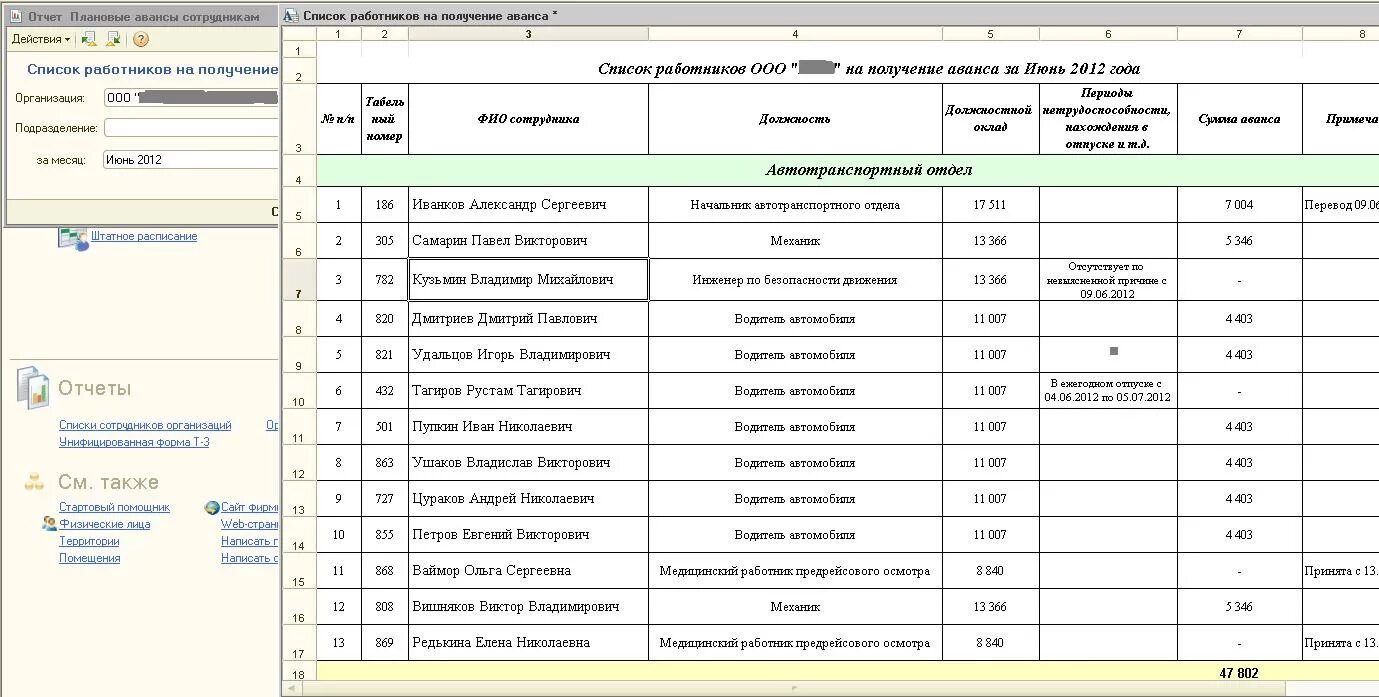Select row header 7 in the spreadsheet

[x=299, y=281]
